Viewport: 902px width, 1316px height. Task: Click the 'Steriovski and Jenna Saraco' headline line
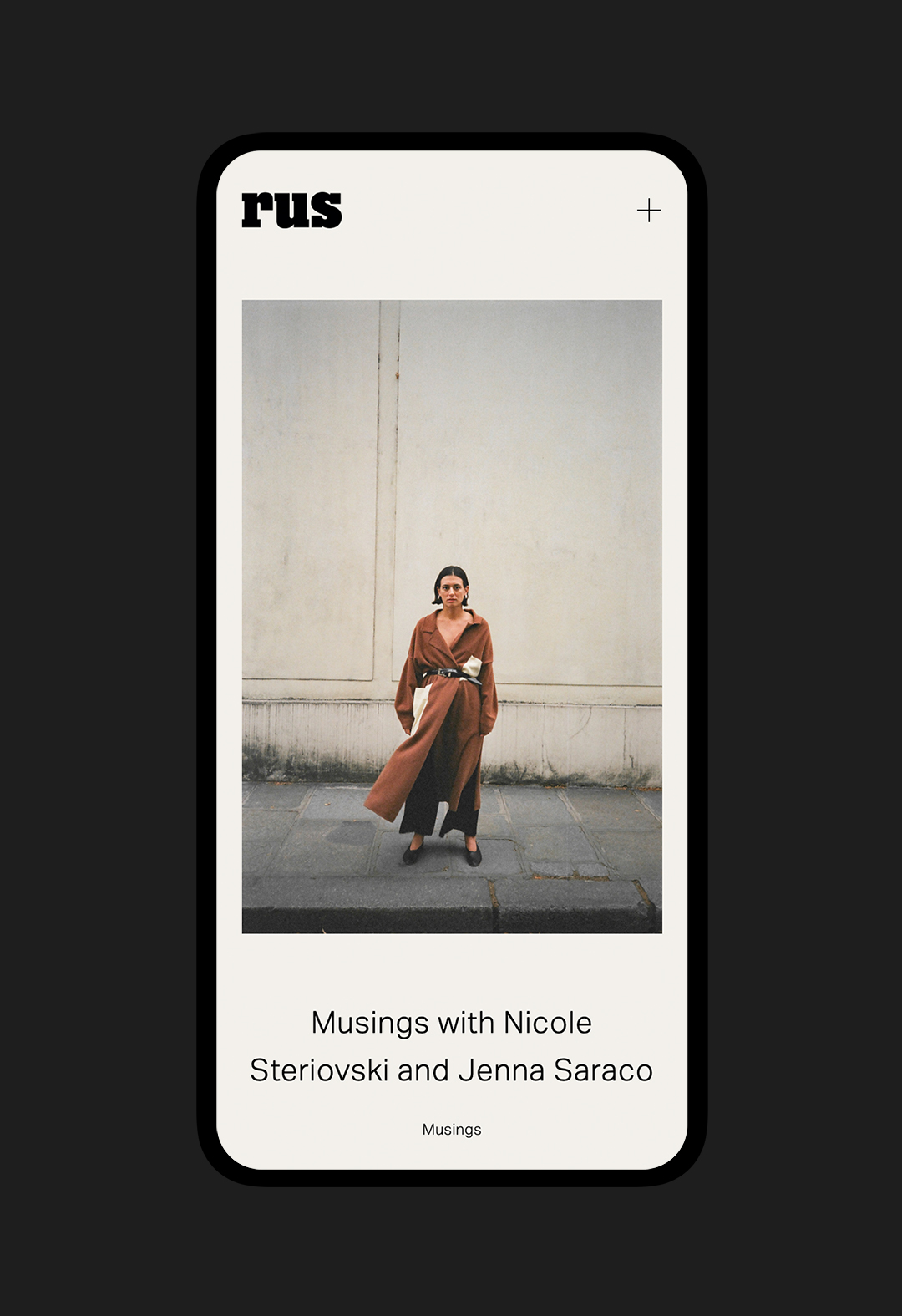452,1070
